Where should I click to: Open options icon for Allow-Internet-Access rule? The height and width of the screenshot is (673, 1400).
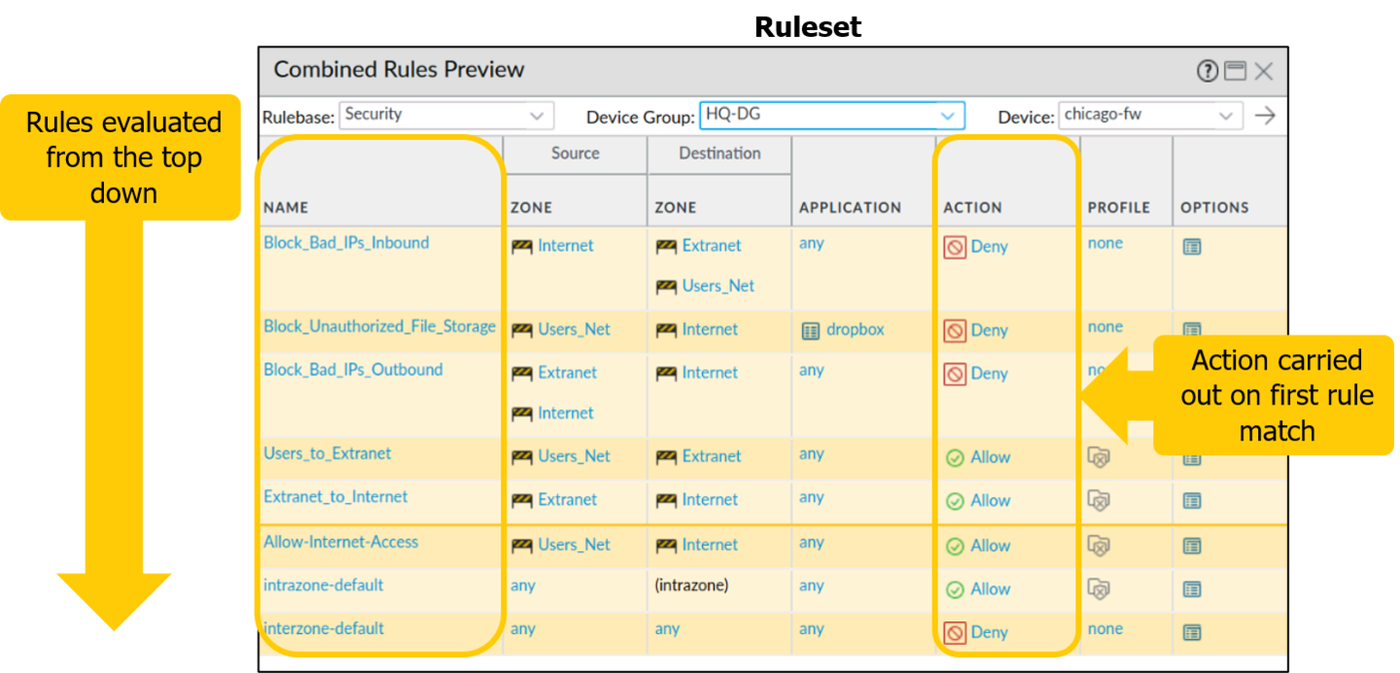click(1192, 546)
